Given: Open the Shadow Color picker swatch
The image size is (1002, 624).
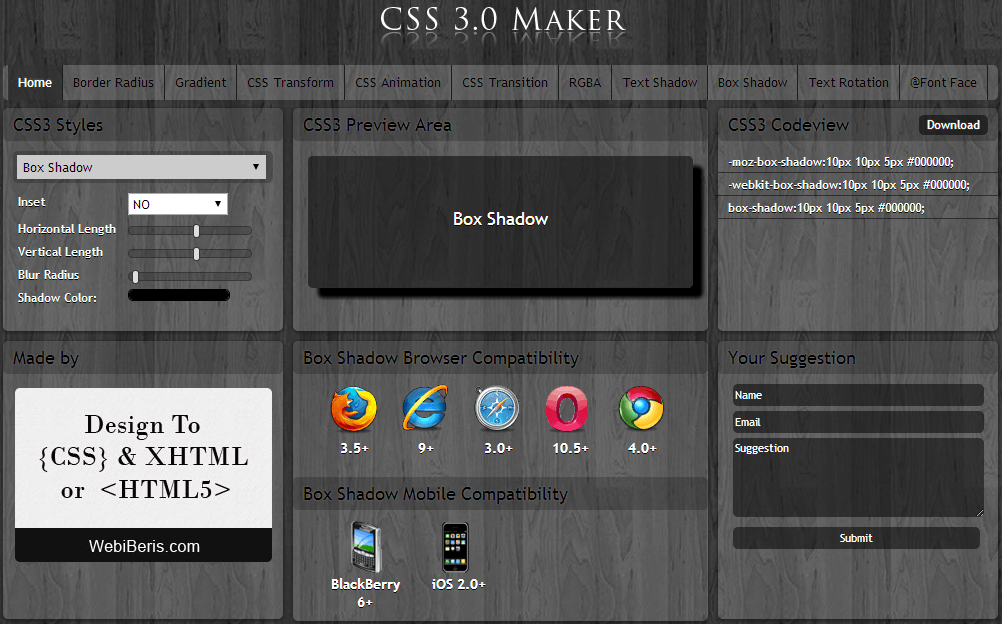Looking at the screenshot, I should [x=179, y=295].
